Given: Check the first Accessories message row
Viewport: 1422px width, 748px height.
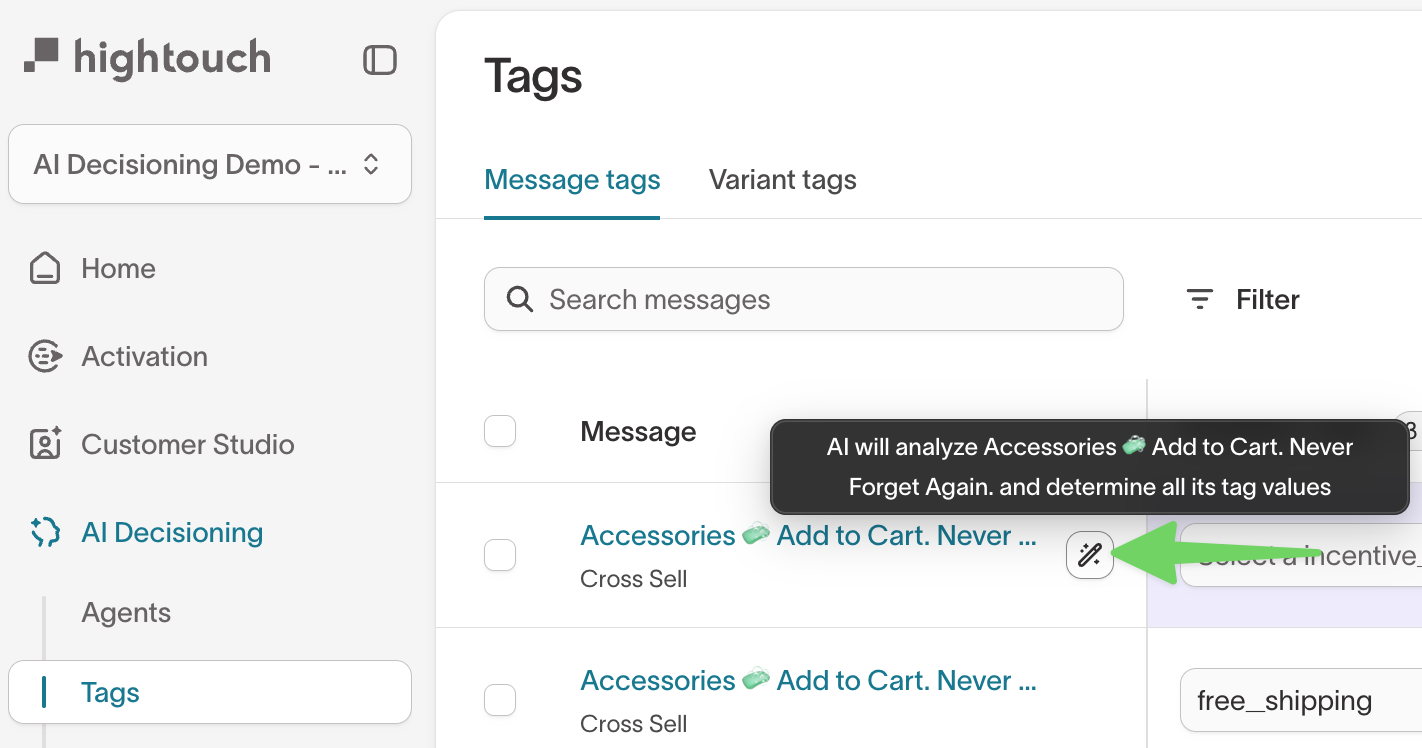Looking at the screenshot, I should pos(500,555).
